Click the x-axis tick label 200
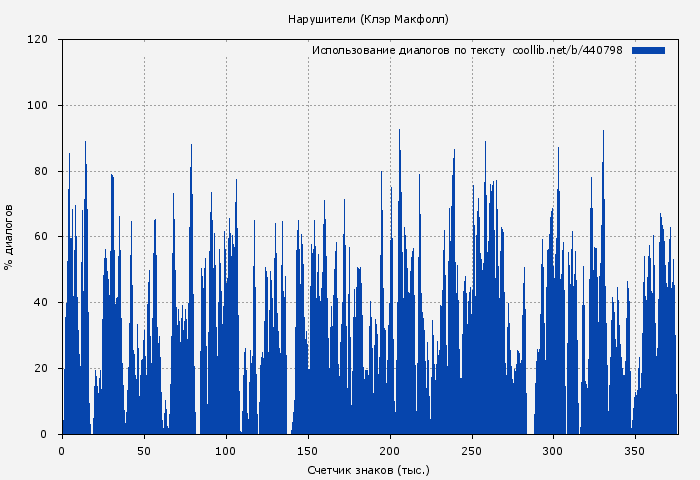Image resolution: width=700 pixels, height=480 pixels. (x=389, y=450)
